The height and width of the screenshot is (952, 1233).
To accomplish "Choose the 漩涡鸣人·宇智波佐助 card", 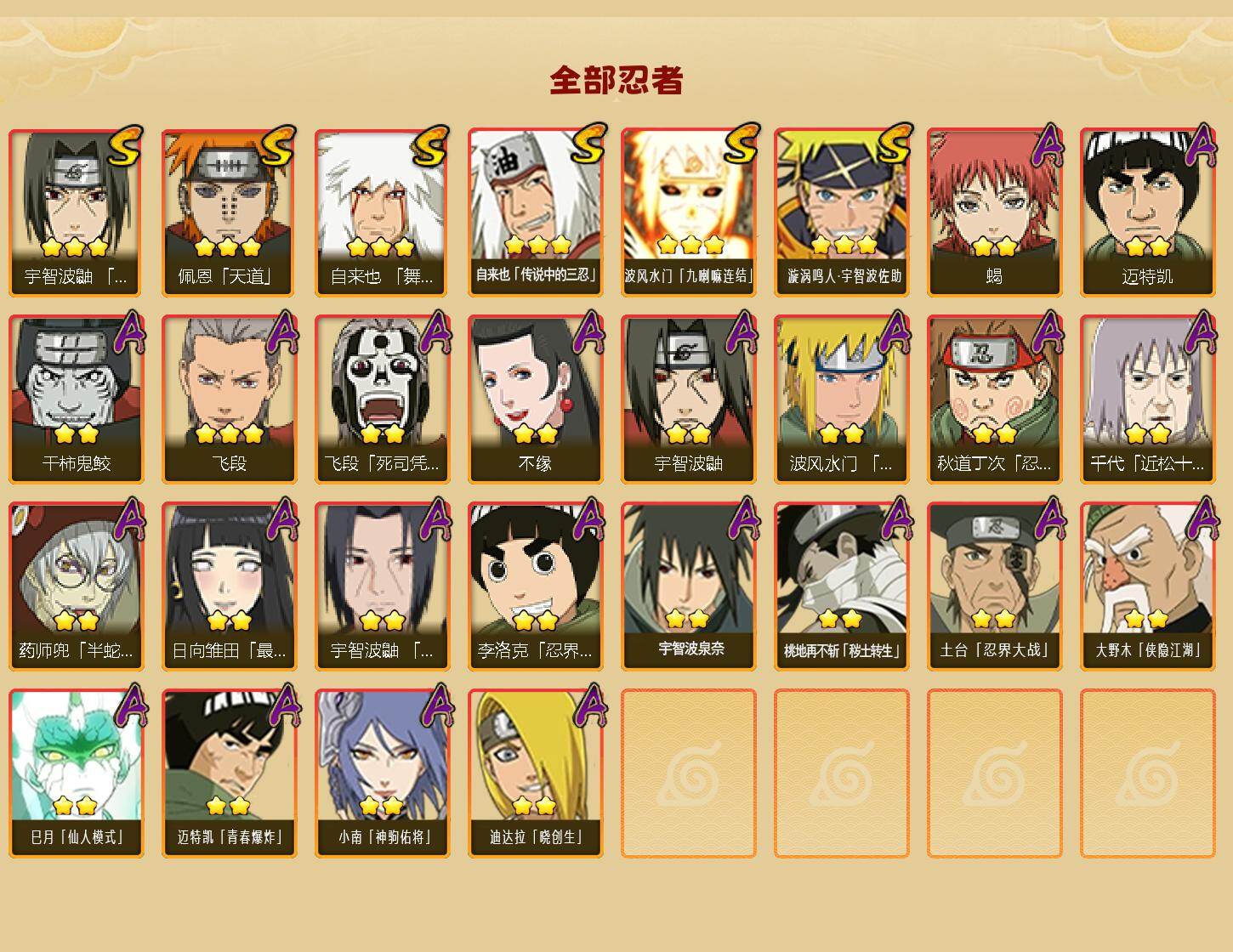I will pos(842,212).
